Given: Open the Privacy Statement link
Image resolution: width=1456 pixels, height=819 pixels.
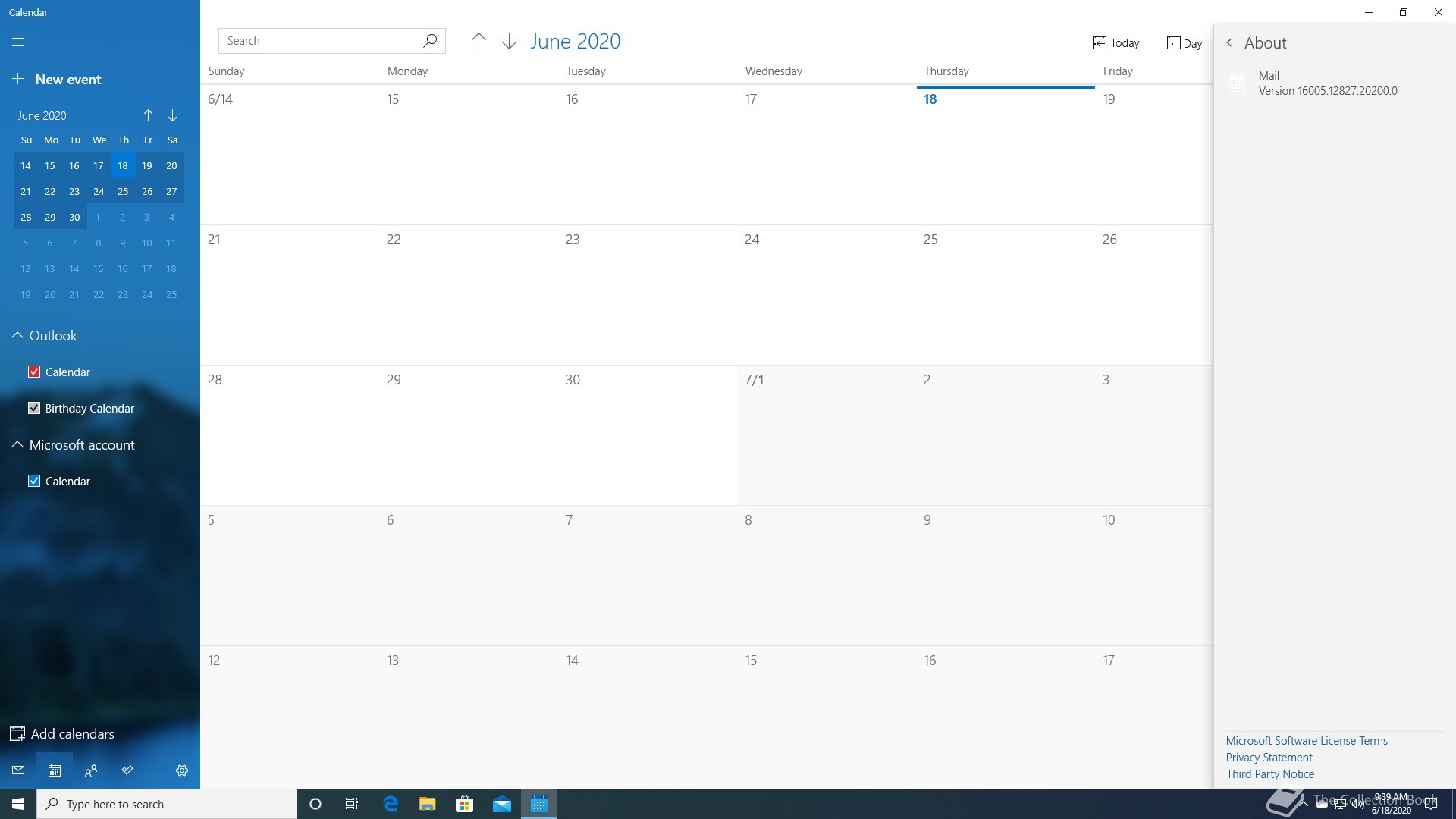Looking at the screenshot, I should tap(1269, 758).
